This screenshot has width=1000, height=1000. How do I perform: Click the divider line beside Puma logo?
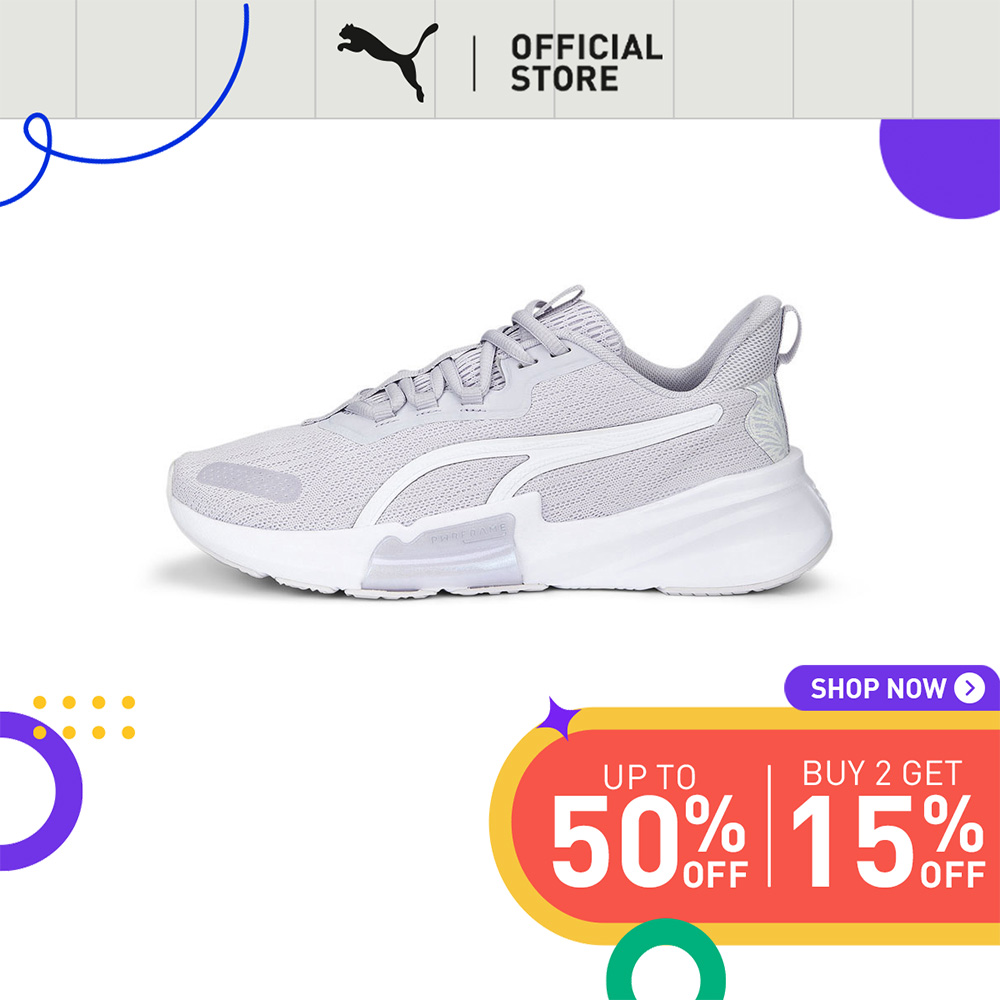coord(474,64)
